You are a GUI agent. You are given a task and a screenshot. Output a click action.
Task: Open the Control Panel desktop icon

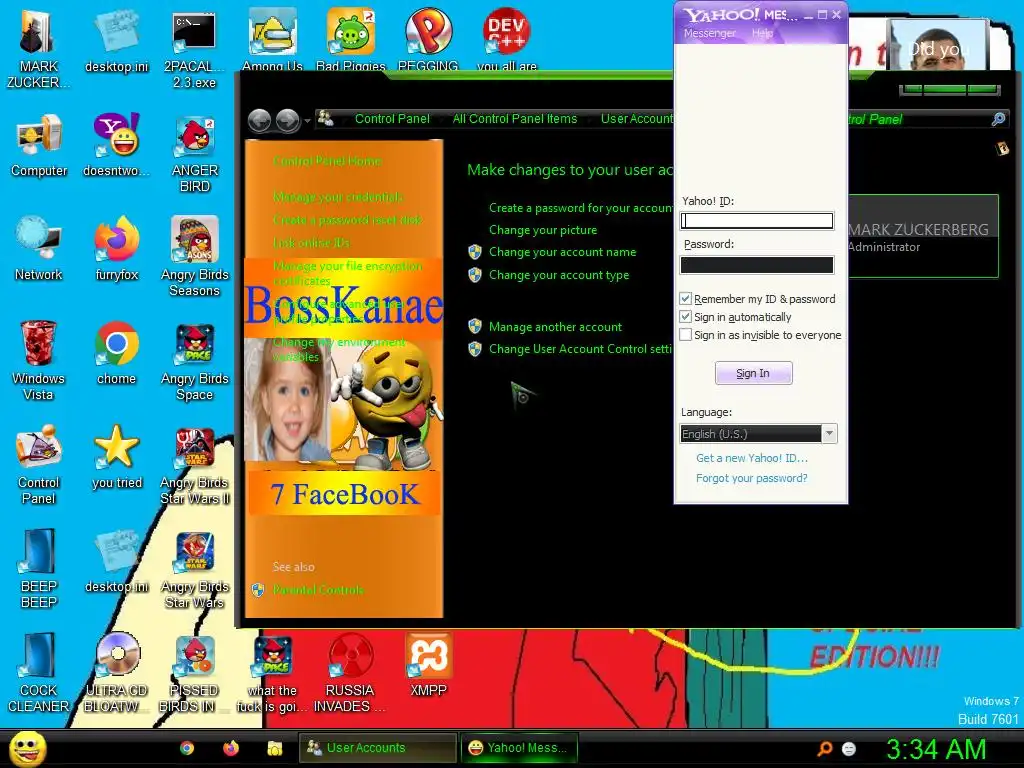(x=39, y=465)
